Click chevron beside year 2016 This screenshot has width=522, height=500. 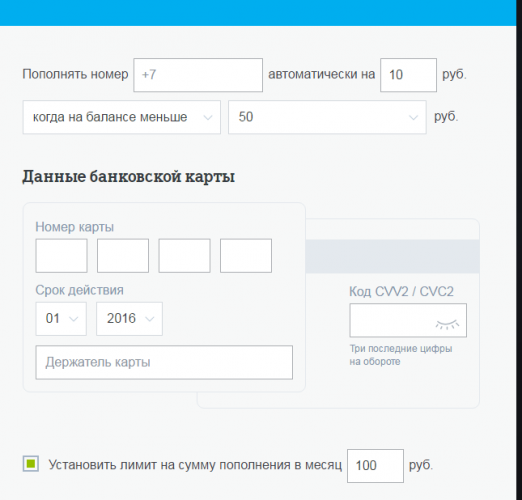click(150, 319)
